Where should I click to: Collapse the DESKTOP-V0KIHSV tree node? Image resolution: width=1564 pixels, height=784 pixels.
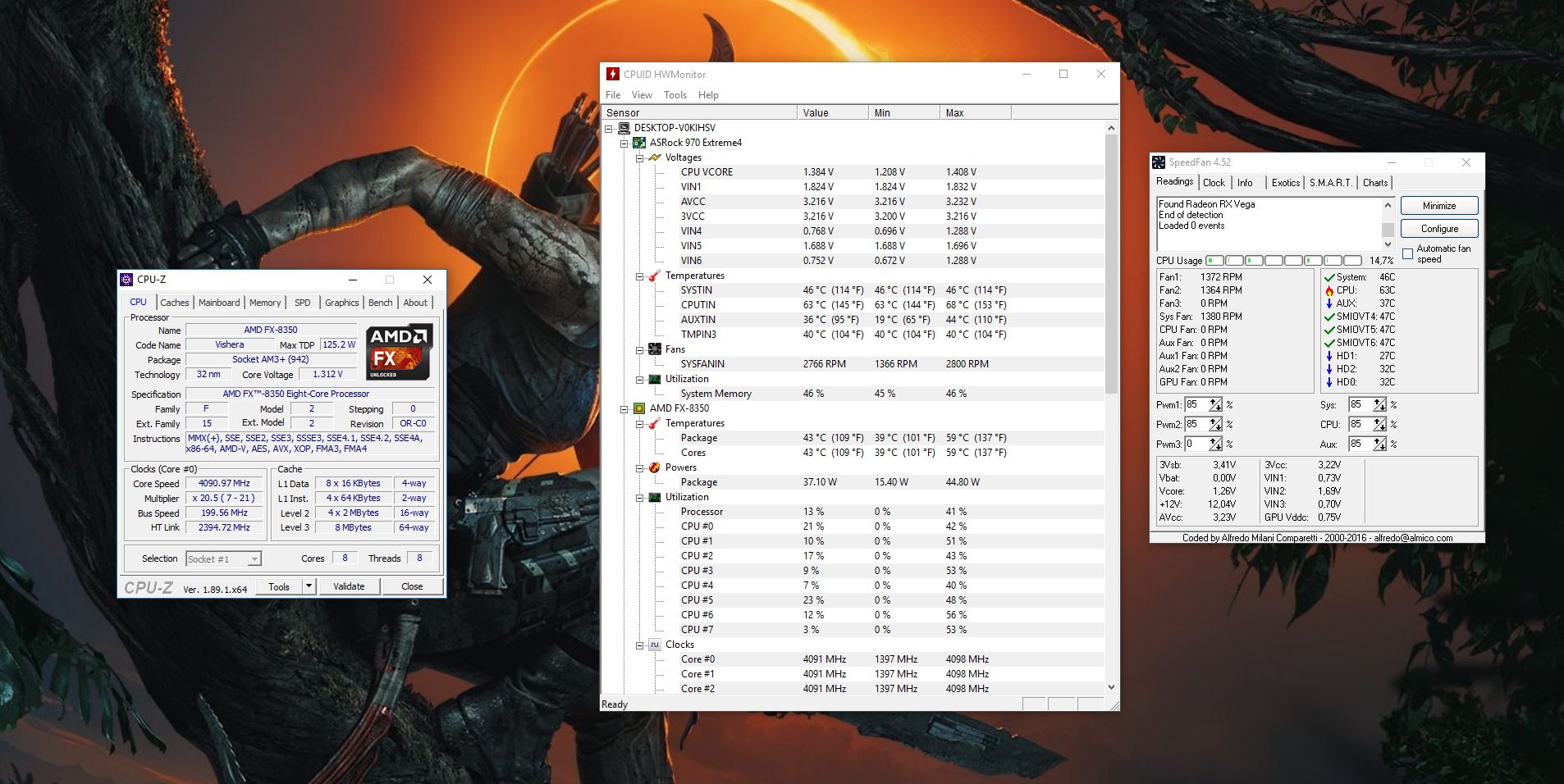coord(609,129)
